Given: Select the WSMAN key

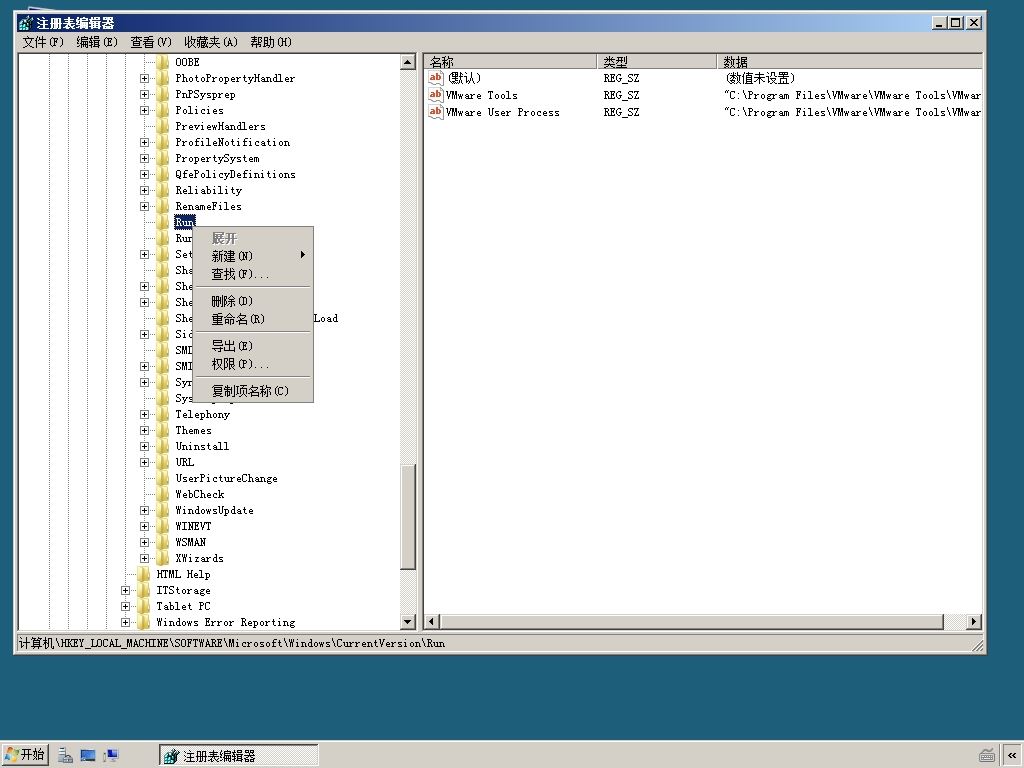Looking at the screenshot, I should pyautogui.click(x=191, y=542).
